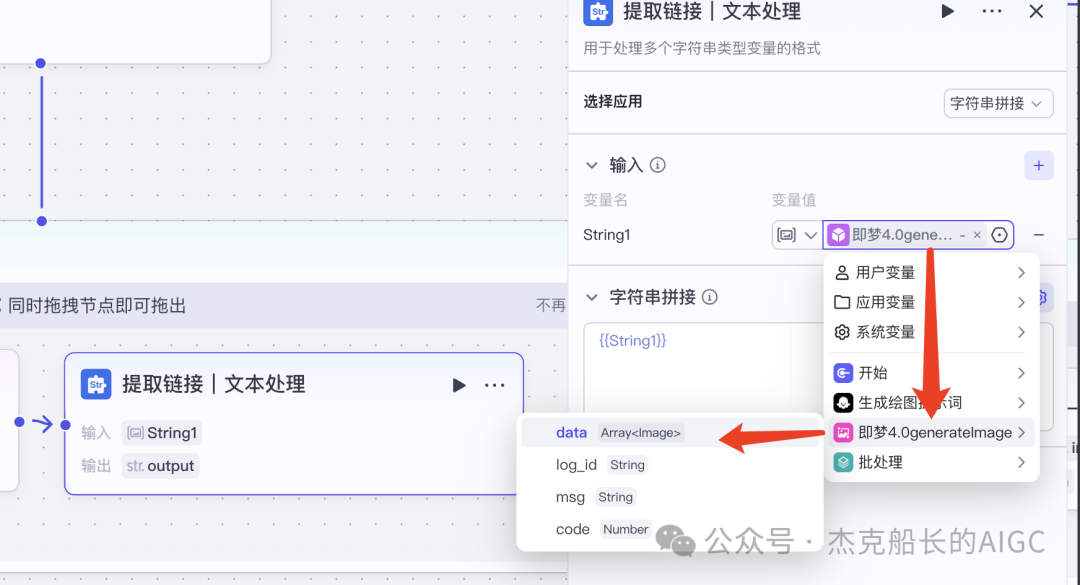Click the 即梦4.0generateImage pink image icon
1080x585 pixels.
point(843,433)
